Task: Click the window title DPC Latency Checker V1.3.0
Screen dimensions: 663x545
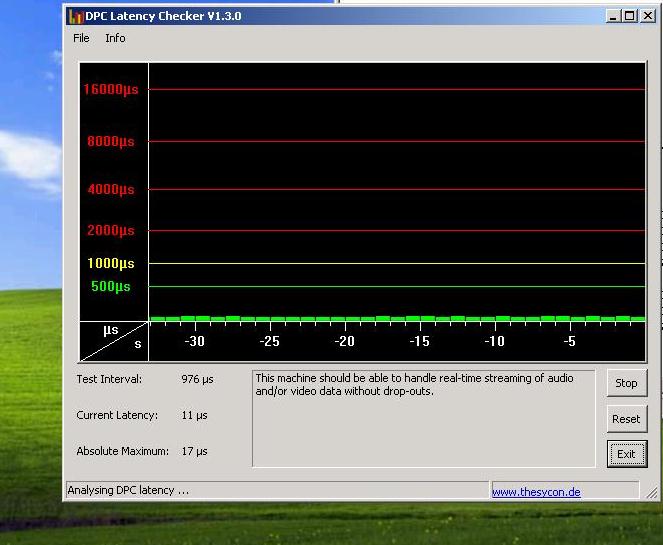Action: [x=163, y=16]
